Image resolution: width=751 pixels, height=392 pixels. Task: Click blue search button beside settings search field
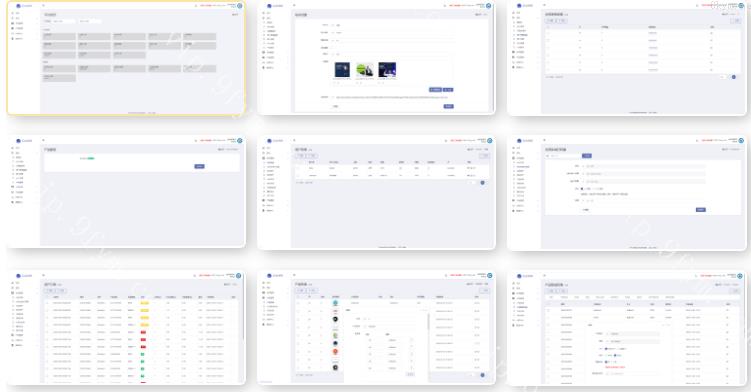click(x=587, y=156)
